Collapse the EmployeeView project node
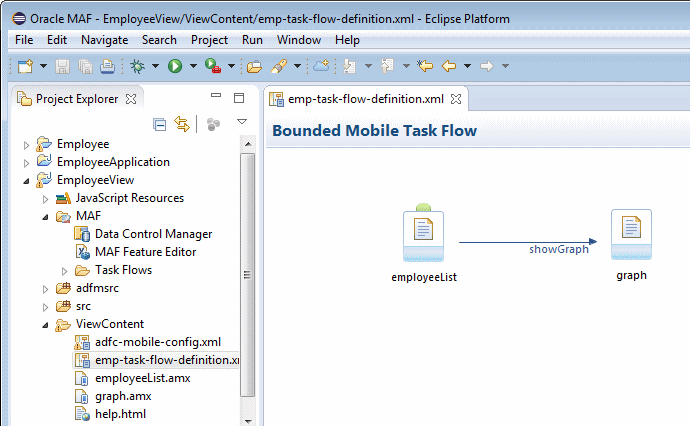This screenshot has width=690, height=426. [x=26, y=181]
